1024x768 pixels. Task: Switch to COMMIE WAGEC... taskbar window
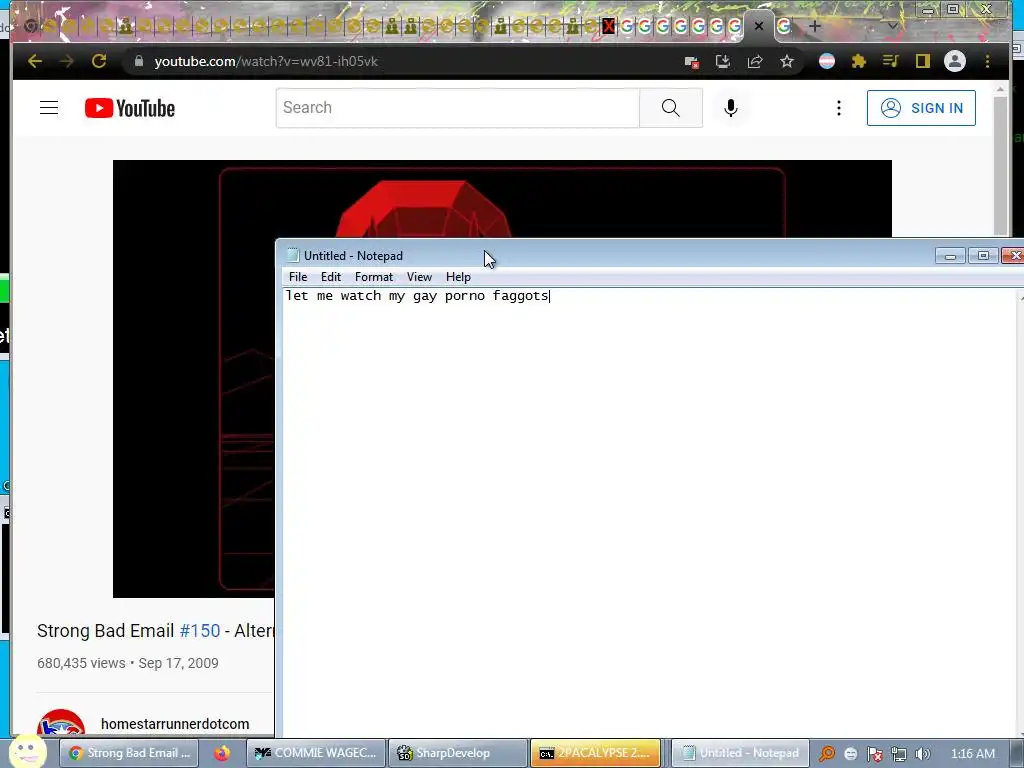coord(315,753)
